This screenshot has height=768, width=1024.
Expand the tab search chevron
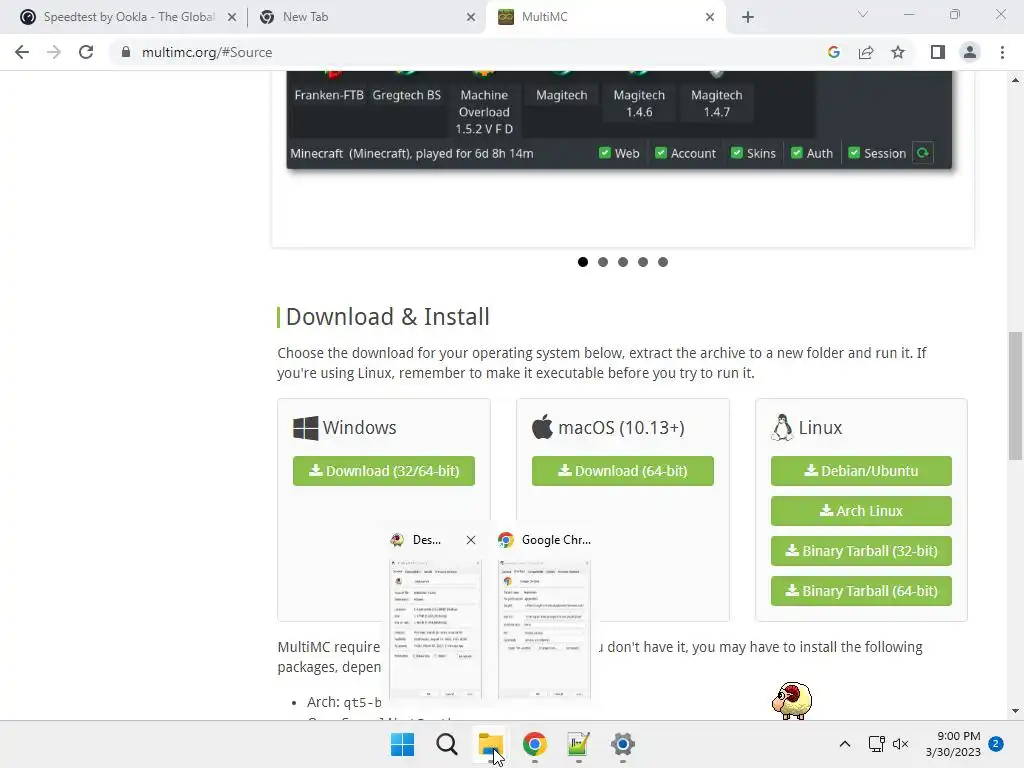click(x=863, y=14)
